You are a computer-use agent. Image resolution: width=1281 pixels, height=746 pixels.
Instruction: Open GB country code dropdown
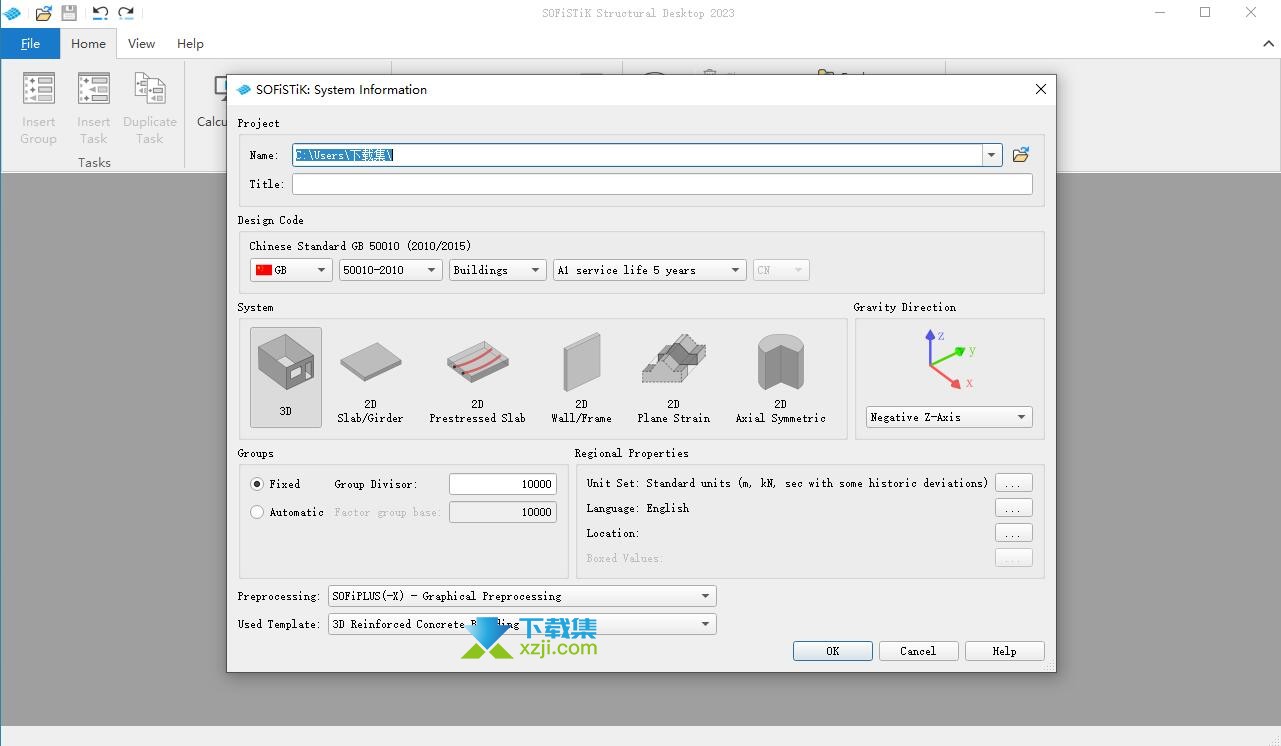coord(291,270)
